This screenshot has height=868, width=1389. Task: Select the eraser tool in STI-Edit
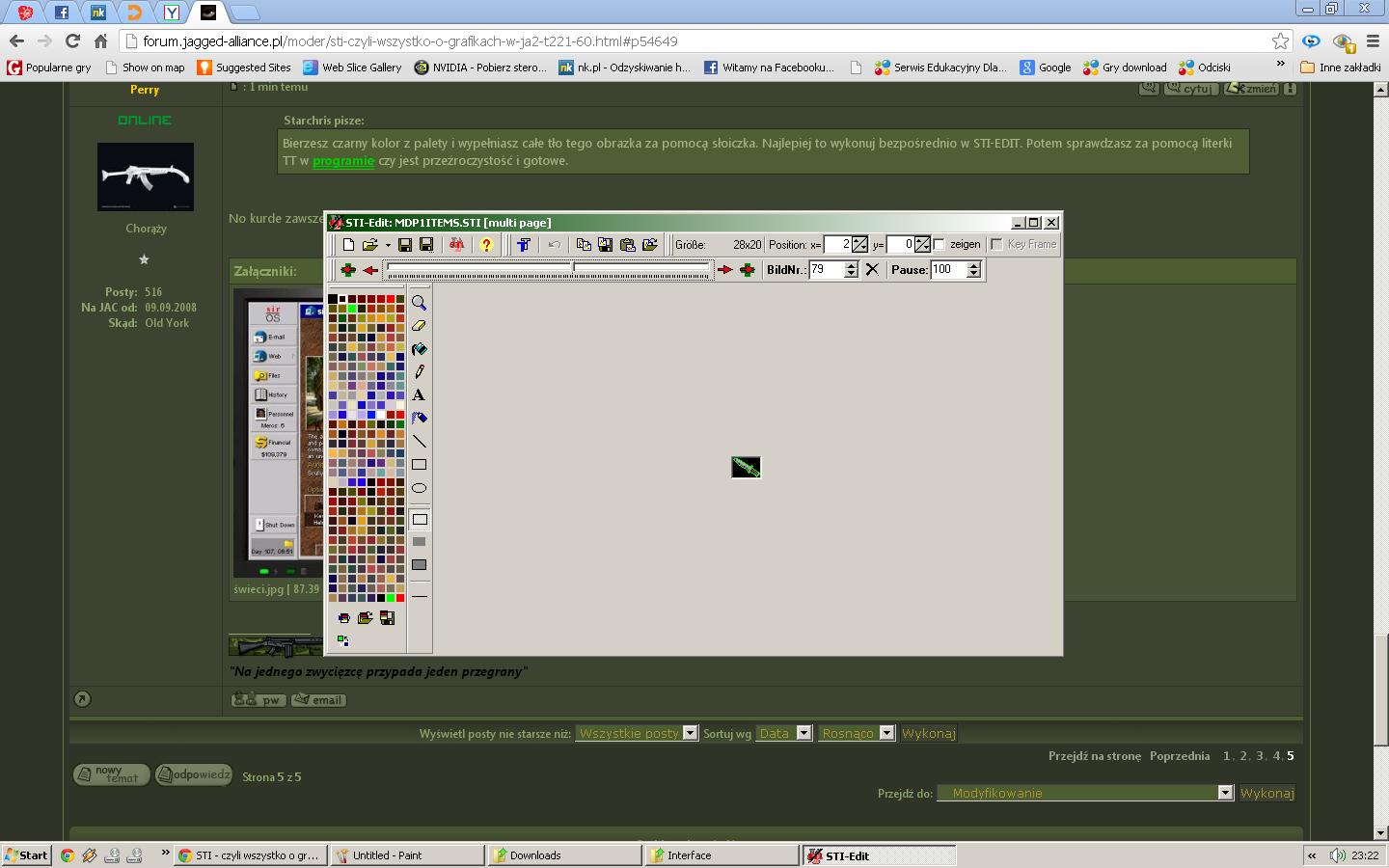(x=419, y=326)
